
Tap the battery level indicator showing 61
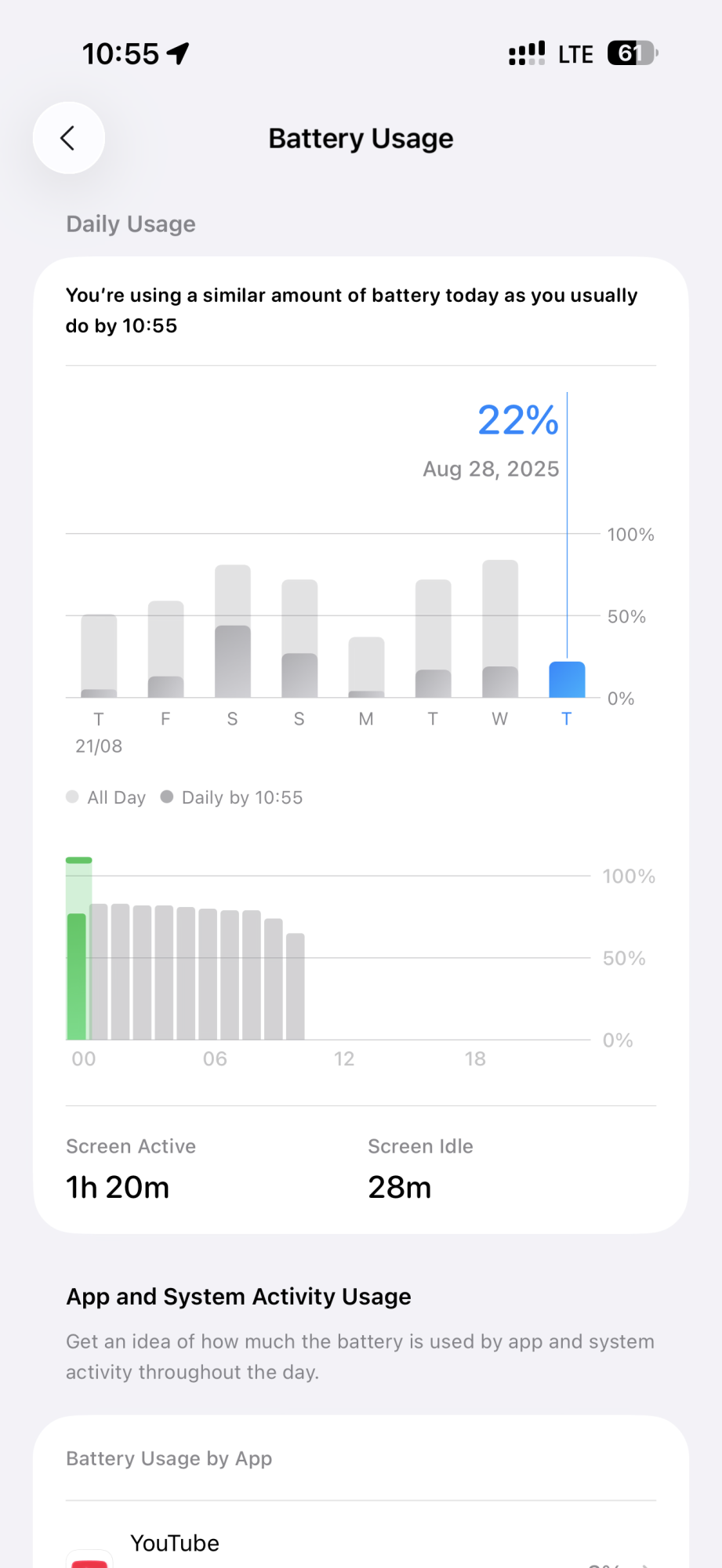(632, 53)
